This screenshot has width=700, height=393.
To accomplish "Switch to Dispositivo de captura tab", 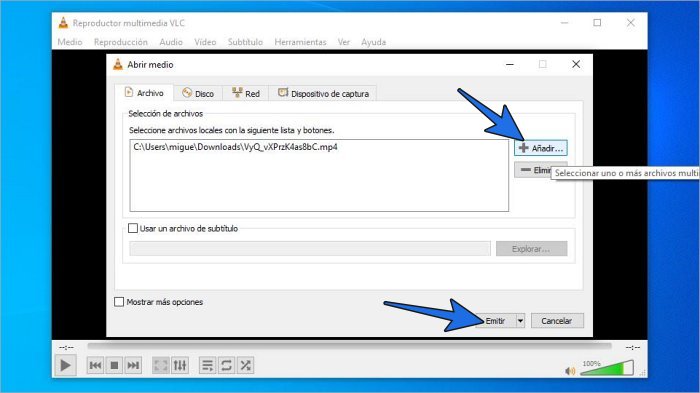I will [x=324, y=94].
